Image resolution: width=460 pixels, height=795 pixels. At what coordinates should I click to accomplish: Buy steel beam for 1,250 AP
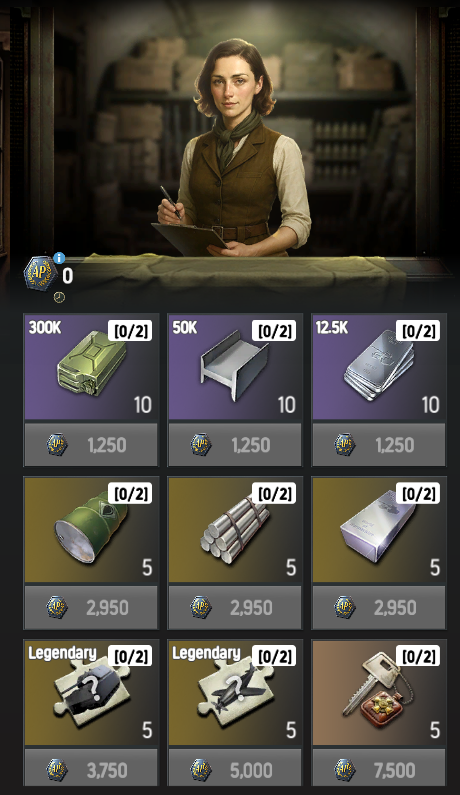(x=235, y=445)
